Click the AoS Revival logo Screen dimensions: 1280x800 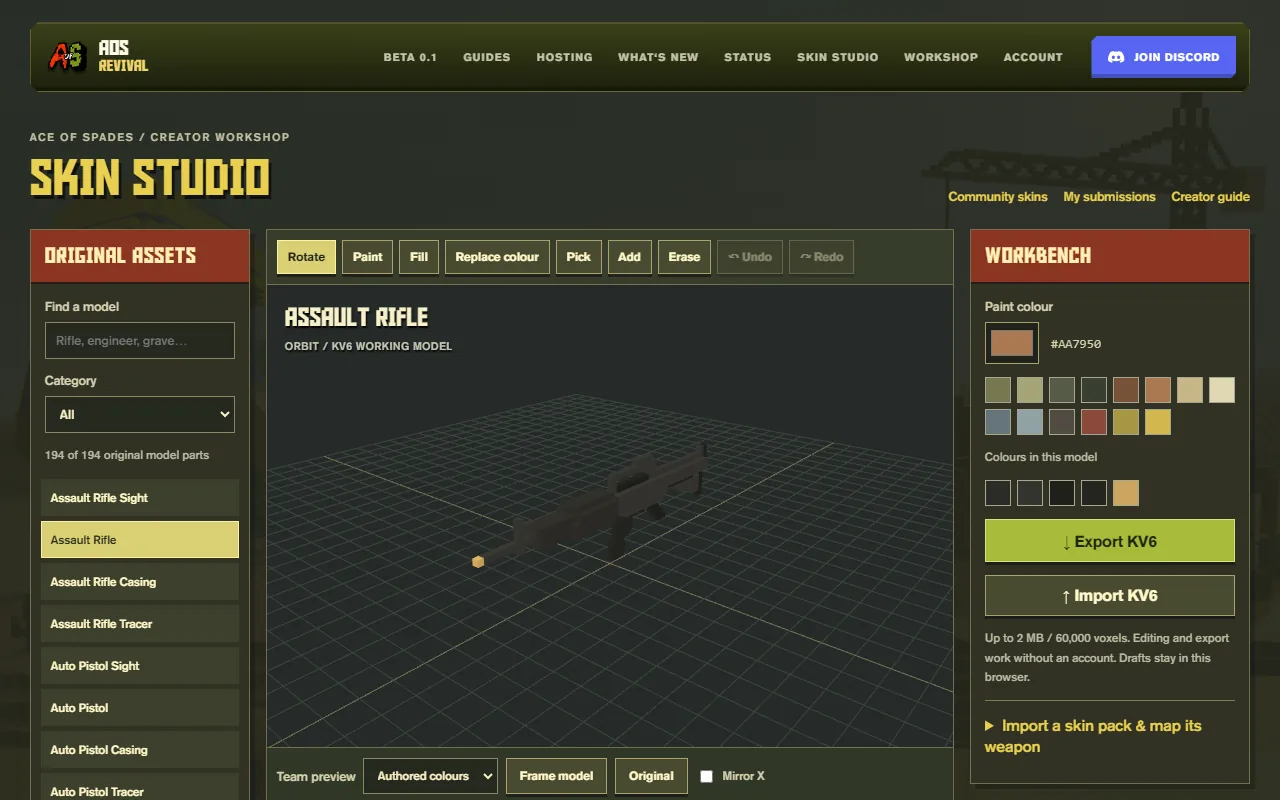click(98, 57)
